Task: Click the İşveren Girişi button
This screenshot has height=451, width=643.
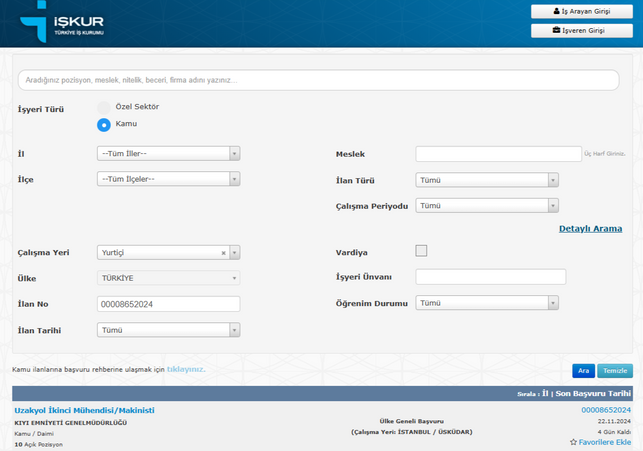Action: coord(581,31)
